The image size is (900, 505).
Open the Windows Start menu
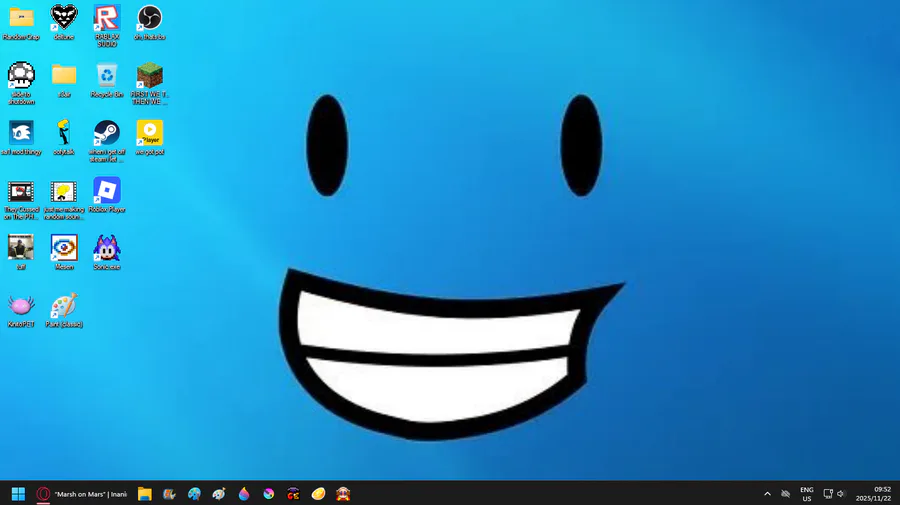click(x=18, y=494)
